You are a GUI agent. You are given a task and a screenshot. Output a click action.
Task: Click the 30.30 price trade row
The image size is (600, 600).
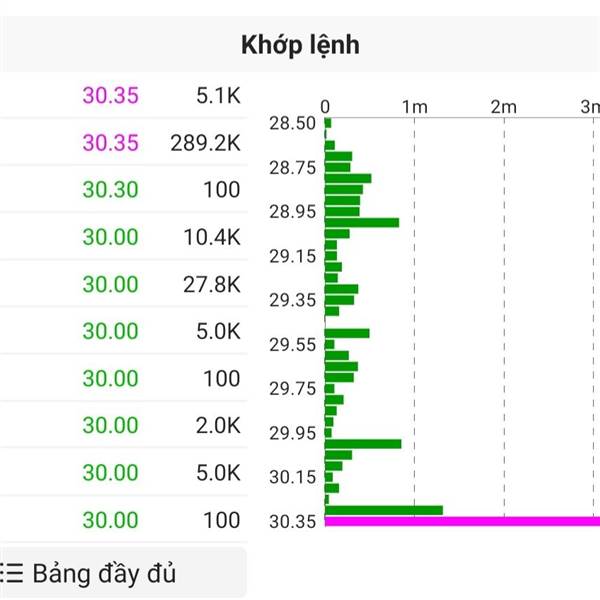click(x=160, y=190)
